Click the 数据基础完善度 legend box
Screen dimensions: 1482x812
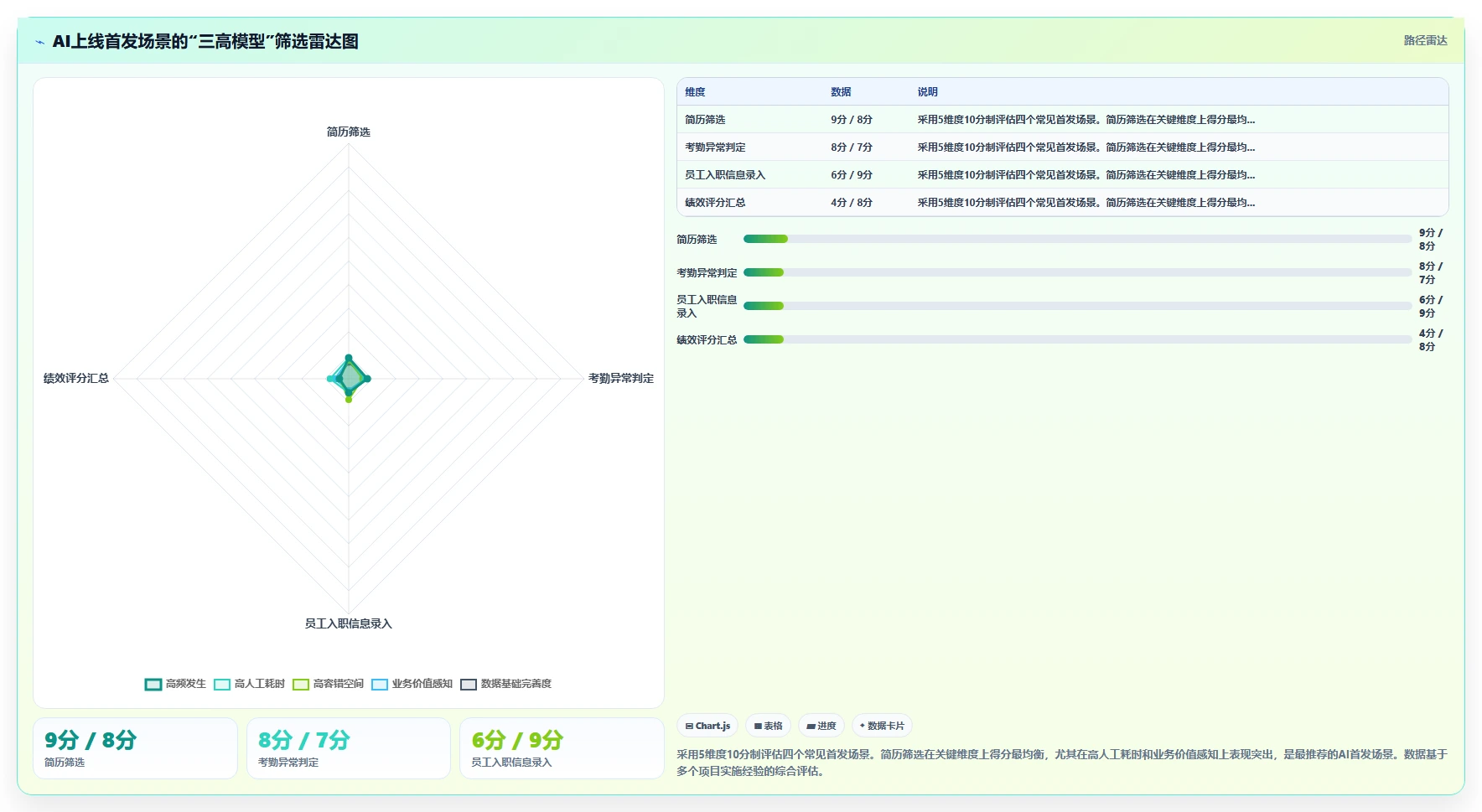(x=469, y=684)
